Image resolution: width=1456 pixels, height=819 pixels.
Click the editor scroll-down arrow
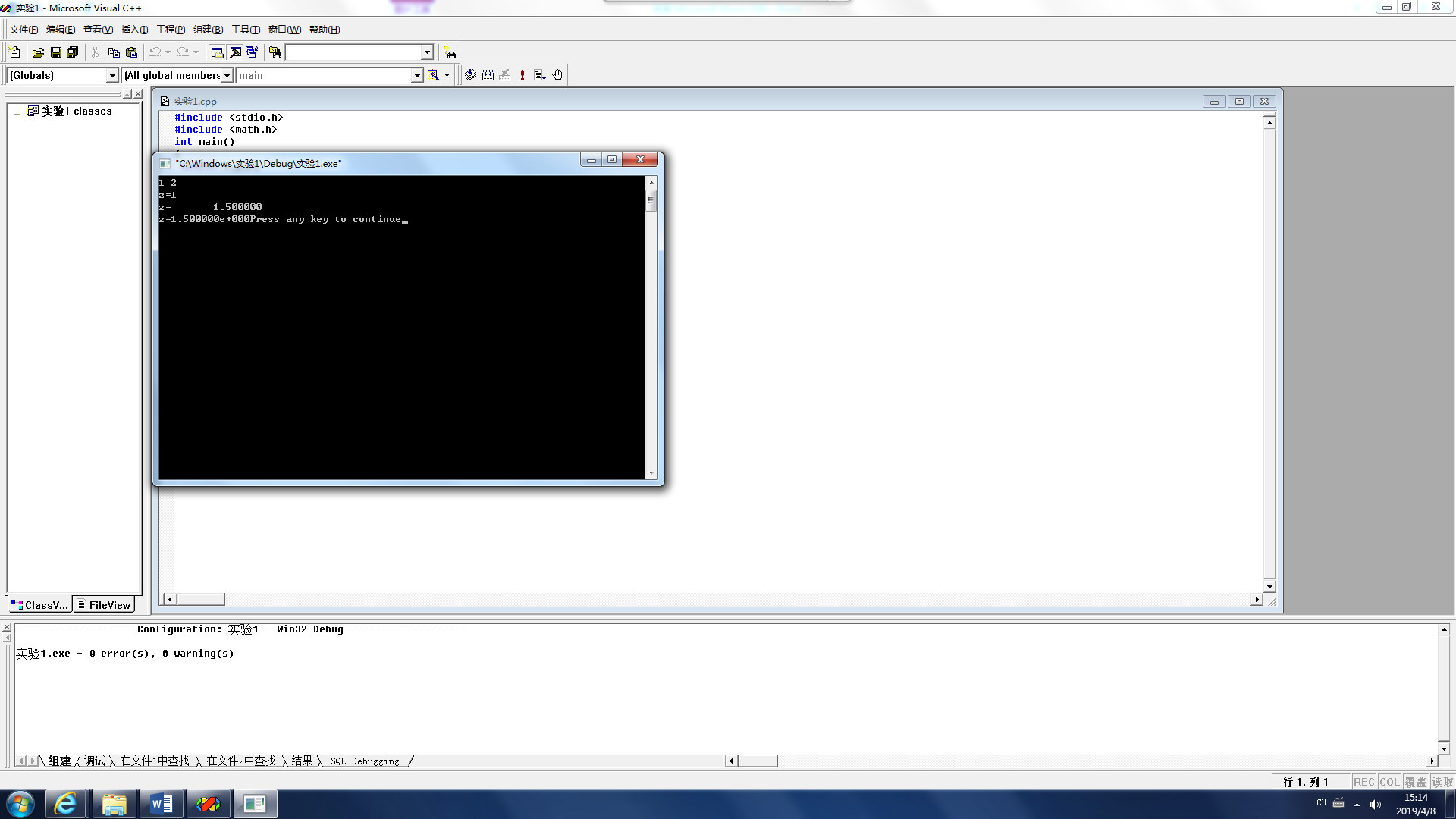(1269, 586)
